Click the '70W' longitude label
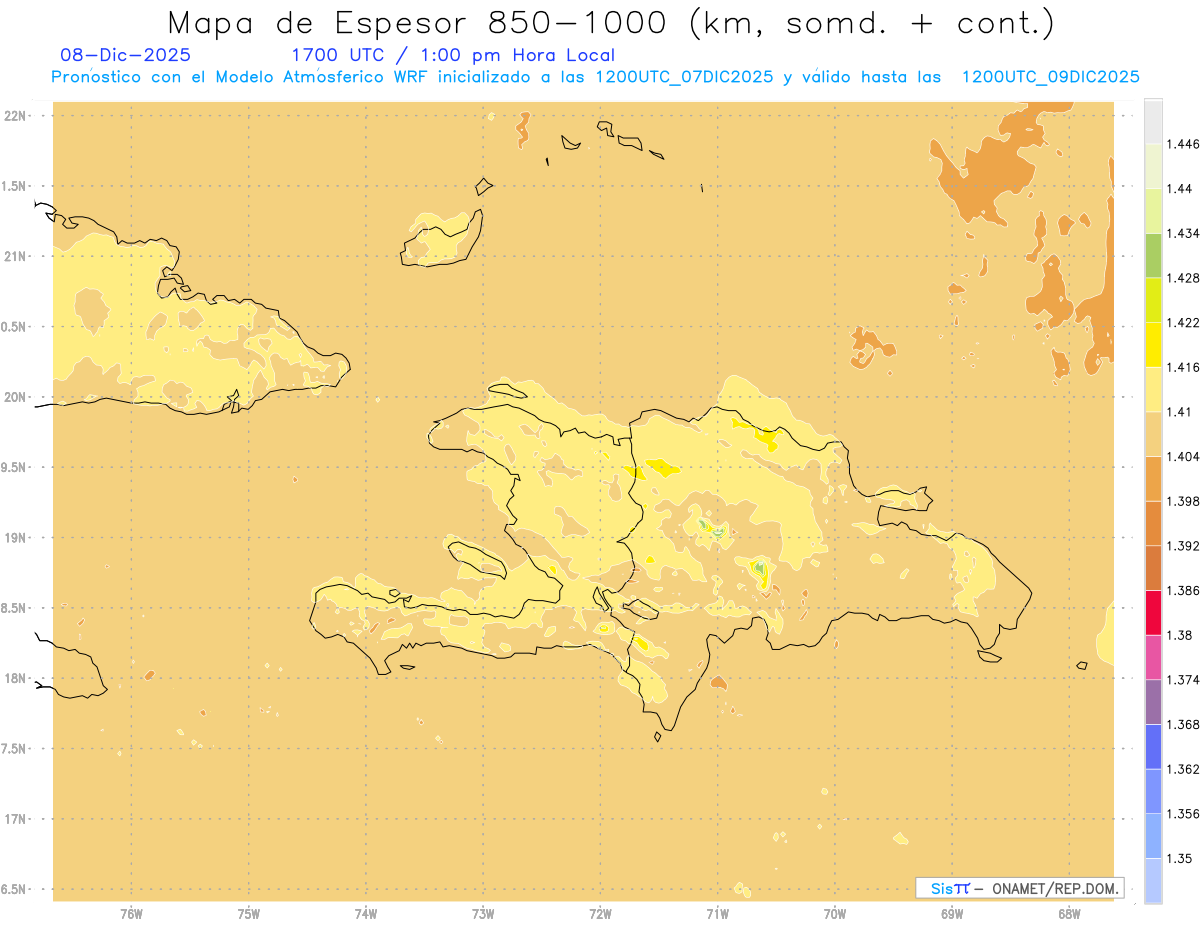The width and height of the screenshot is (1200, 927). 835,914
